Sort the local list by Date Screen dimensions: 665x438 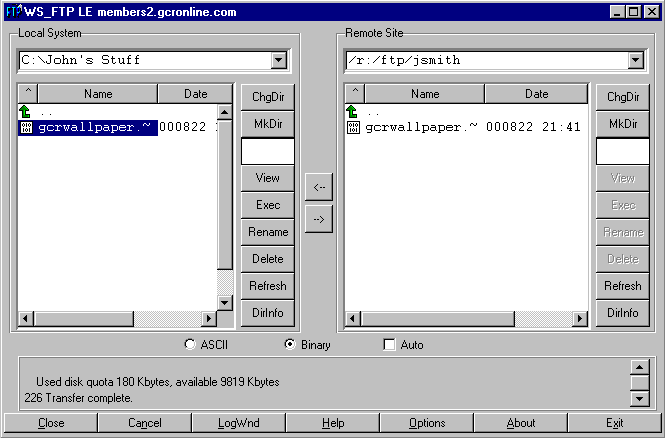(196, 93)
